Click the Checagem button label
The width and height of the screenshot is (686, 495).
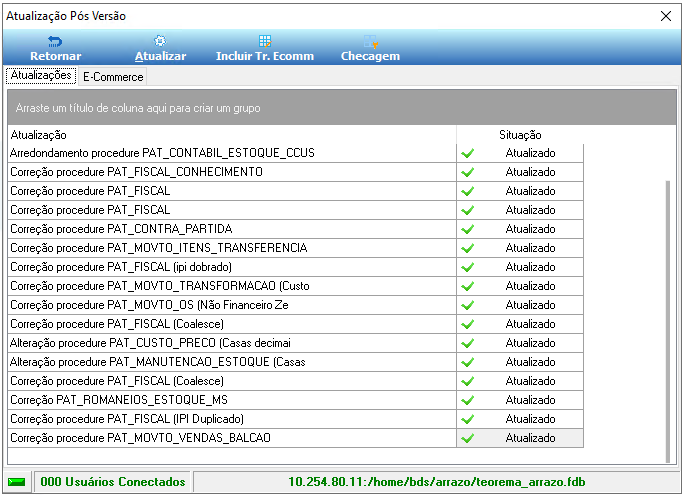[x=370, y=56]
